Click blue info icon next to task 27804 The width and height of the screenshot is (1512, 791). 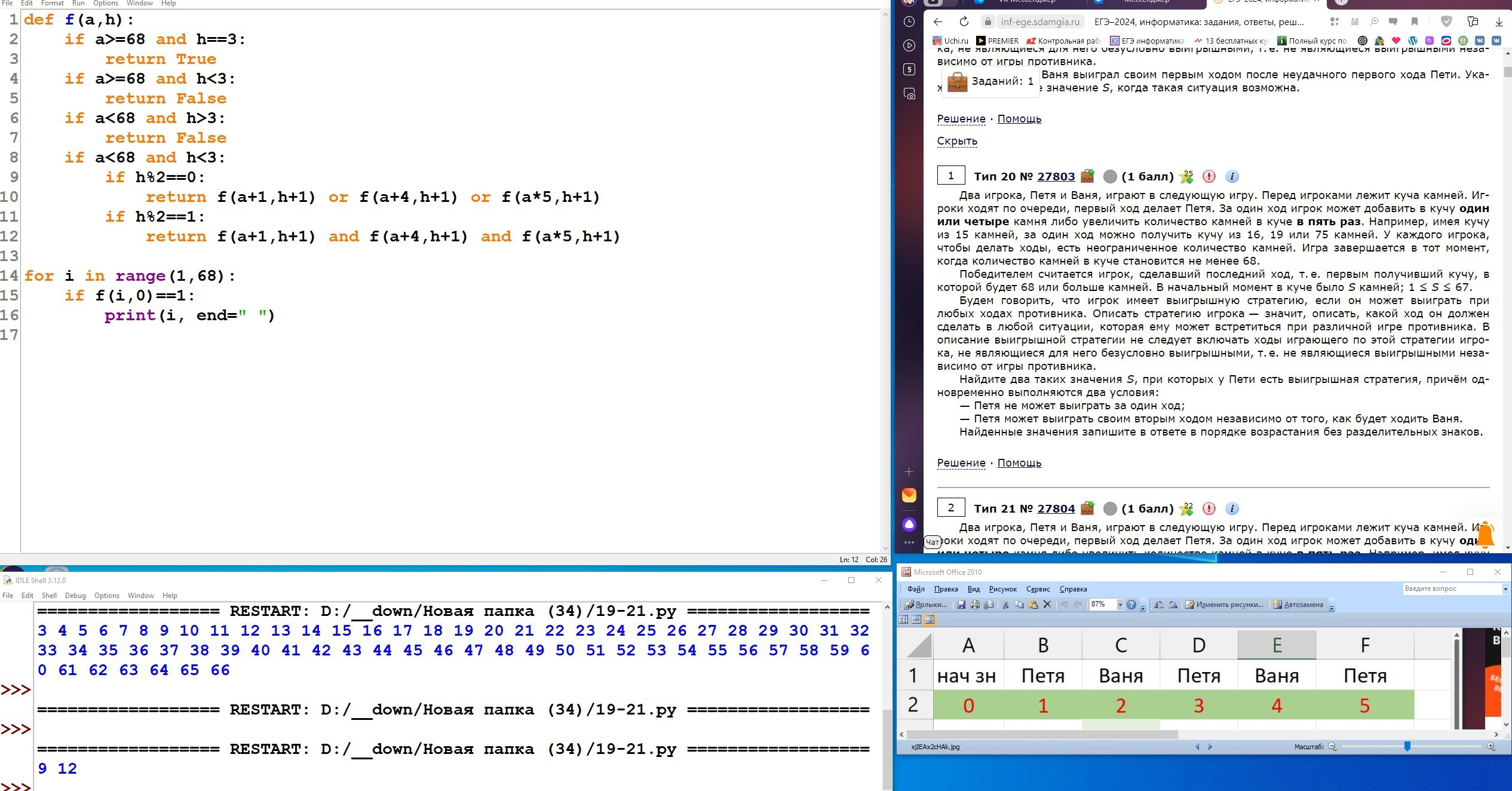click(x=1231, y=508)
